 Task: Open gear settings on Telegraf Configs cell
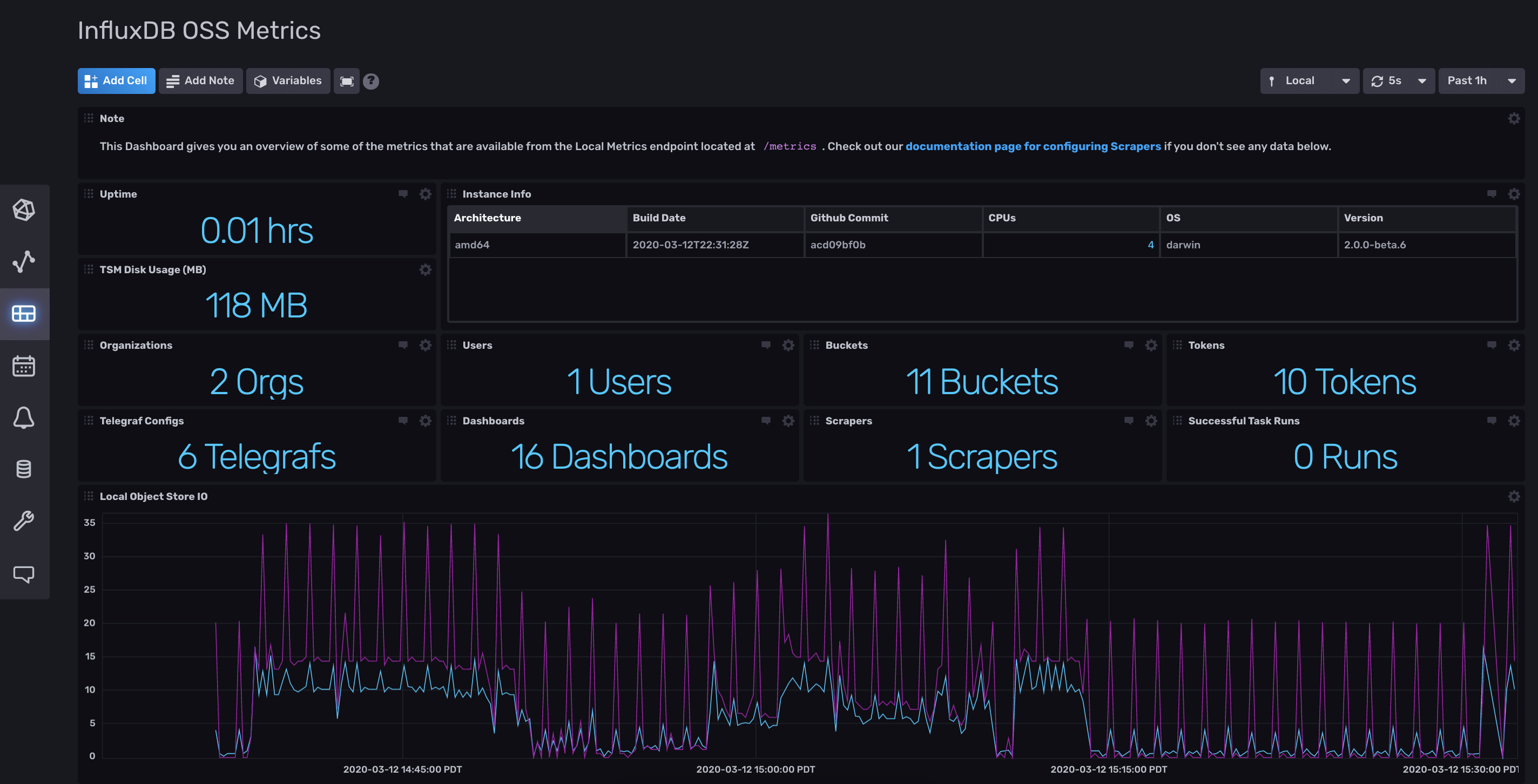point(425,421)
